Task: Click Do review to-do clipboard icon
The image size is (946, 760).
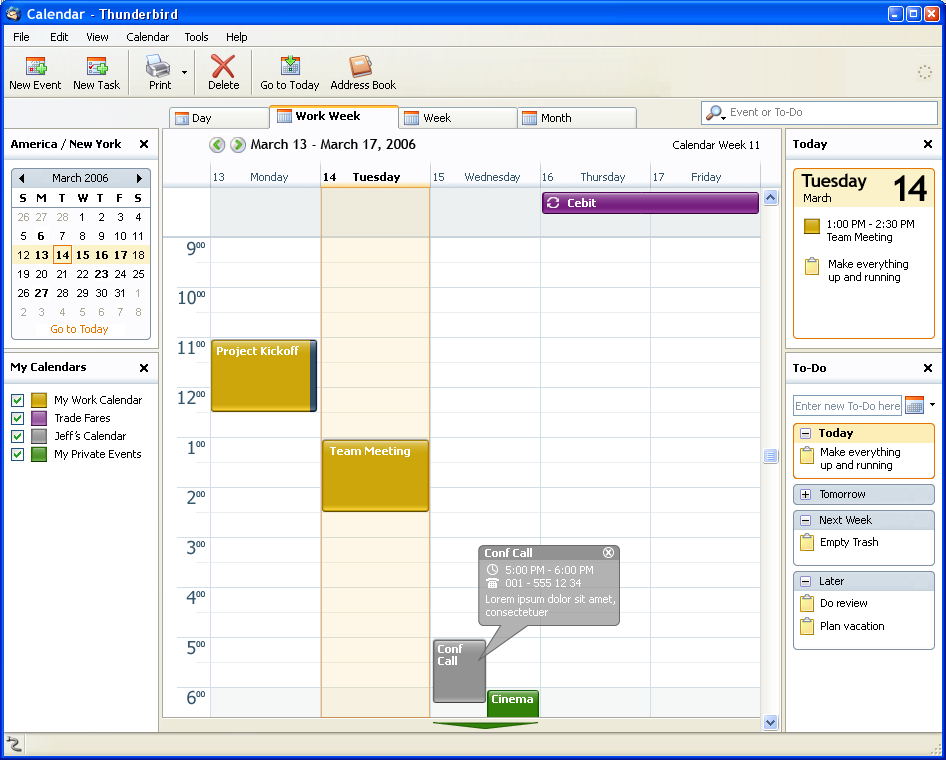Action: (807, 603)
